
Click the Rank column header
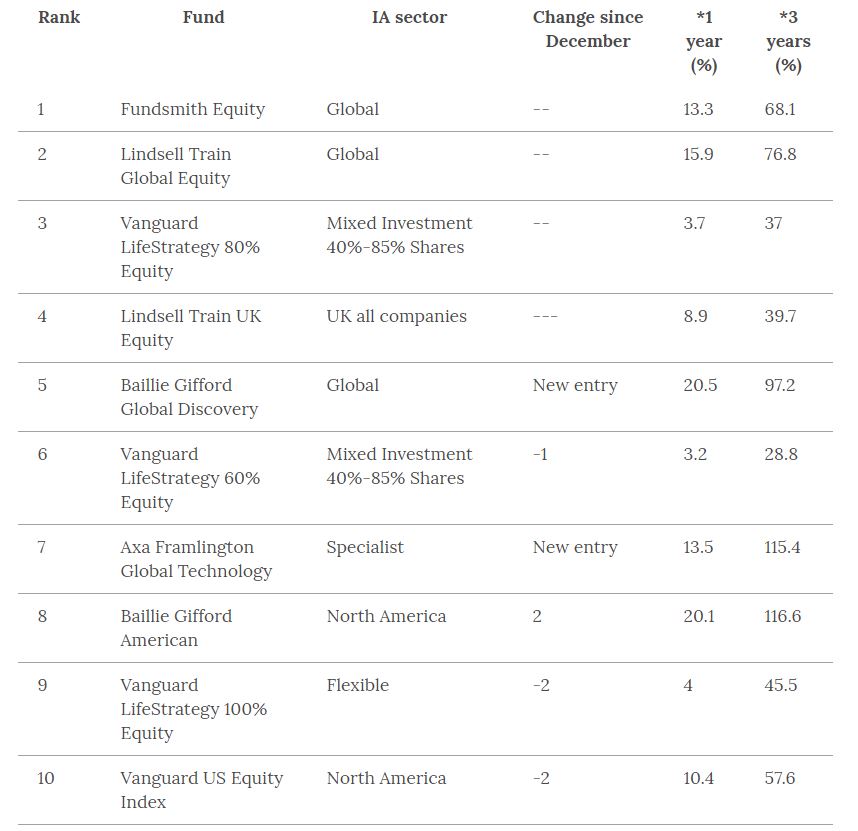[x=59, y=17]
